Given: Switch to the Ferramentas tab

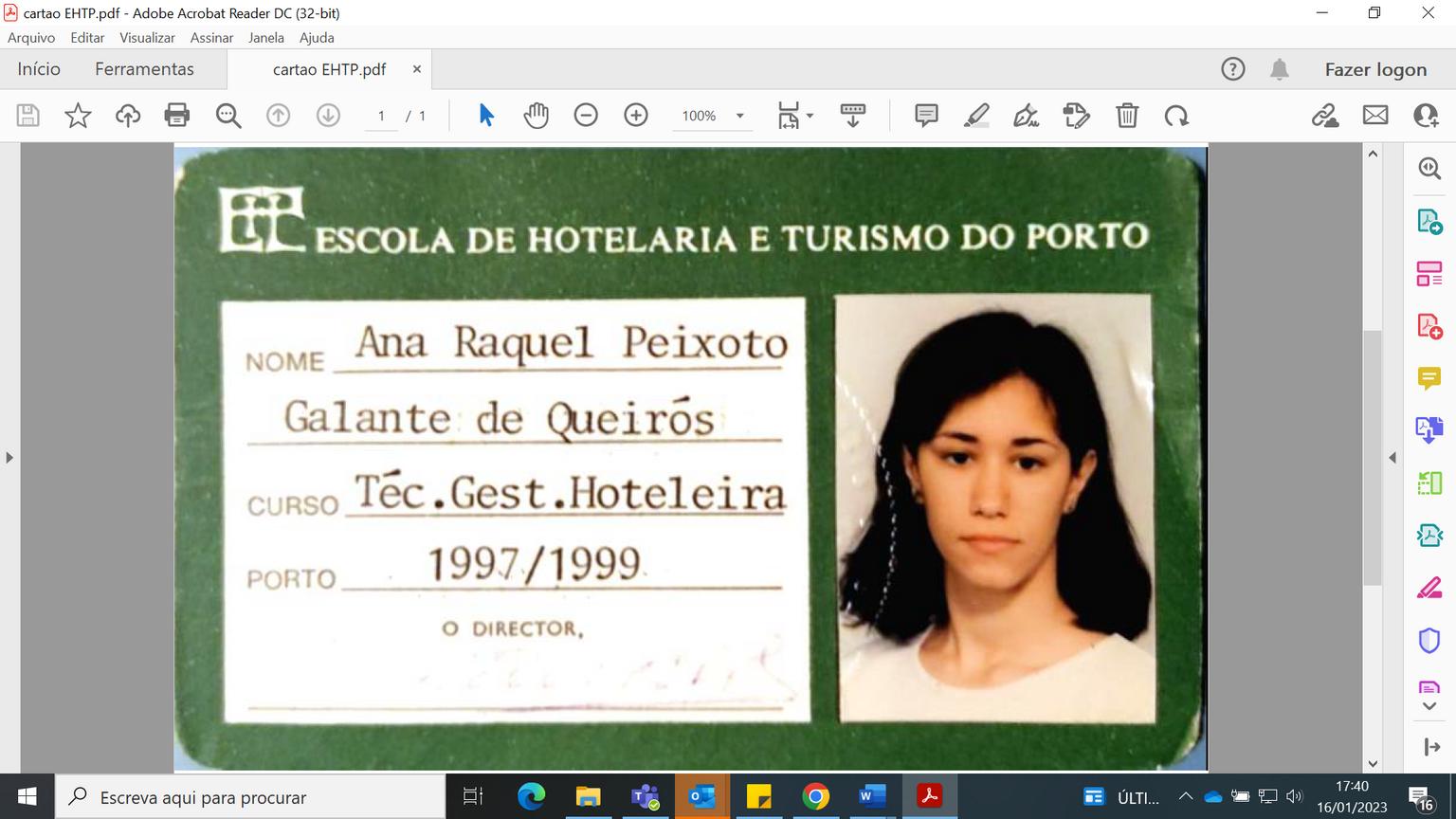Looking at the screenshot, I should (144, 69).
